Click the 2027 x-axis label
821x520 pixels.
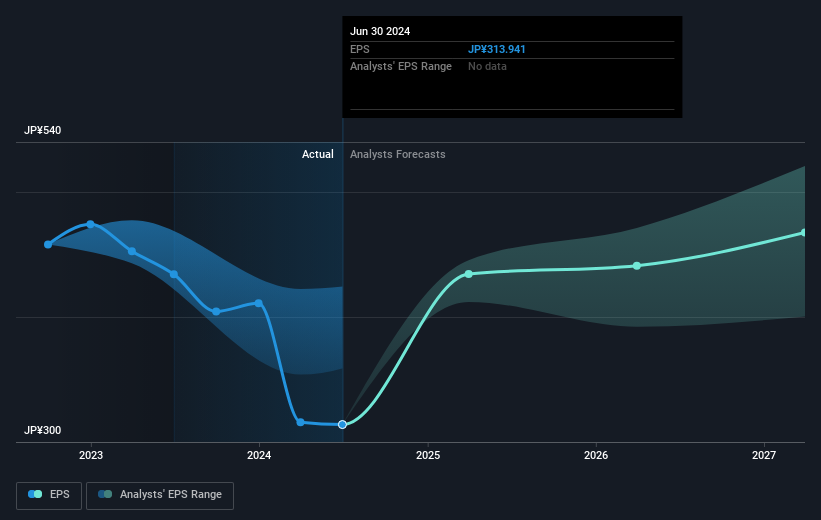click(764, 456)
